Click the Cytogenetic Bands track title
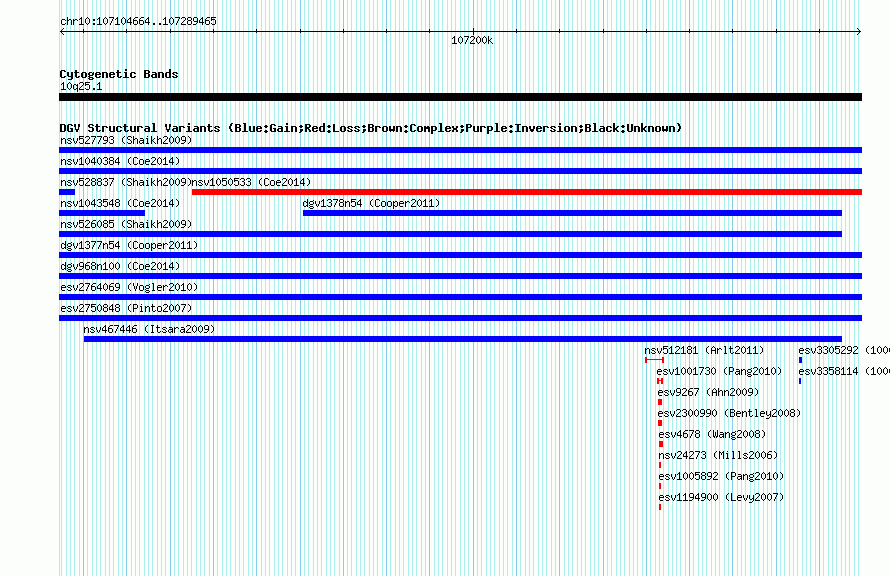The height and width of the screenshot is (576, 890). (119, 74)
